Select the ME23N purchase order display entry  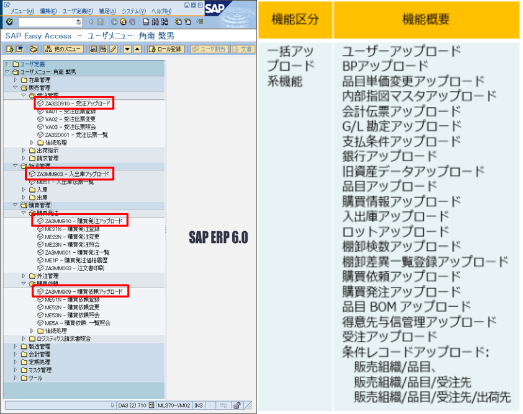pyautogui.click(x=68, y=245)
